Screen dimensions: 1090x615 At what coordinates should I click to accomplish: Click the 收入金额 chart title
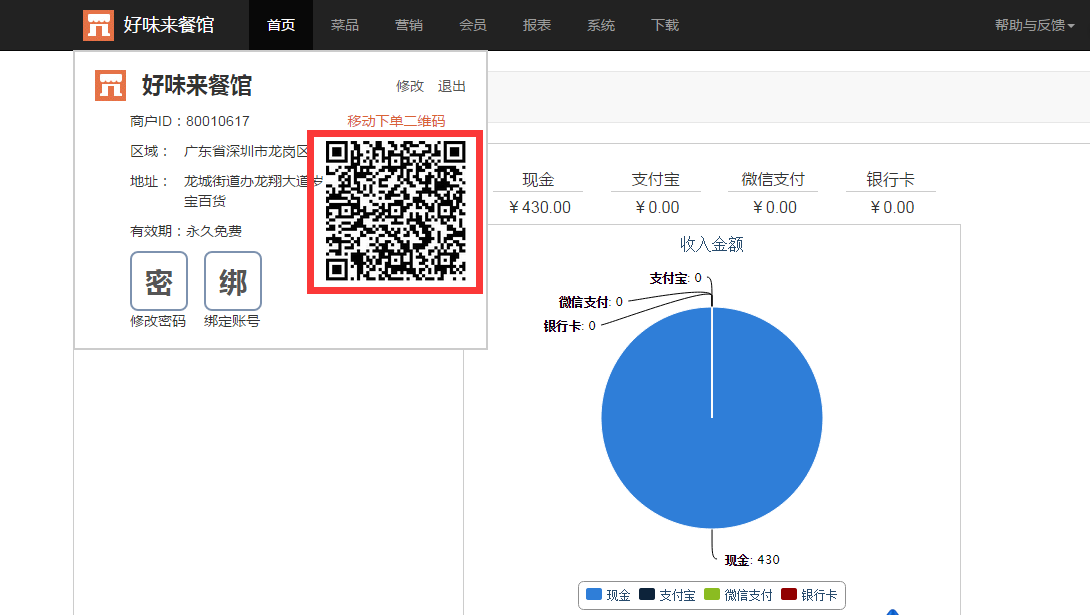pos(712,244)
